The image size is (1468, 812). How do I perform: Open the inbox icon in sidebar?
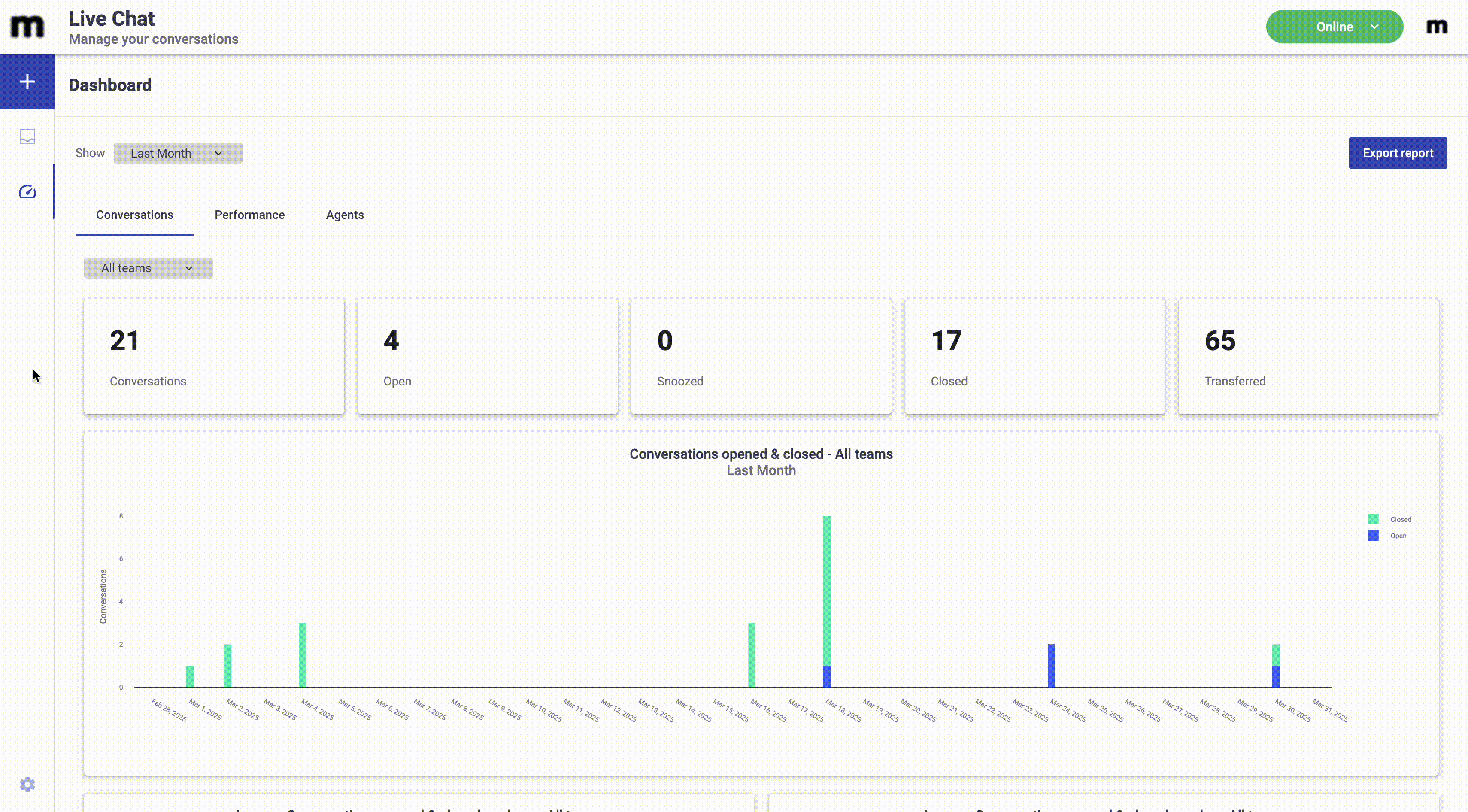(27, 136)
